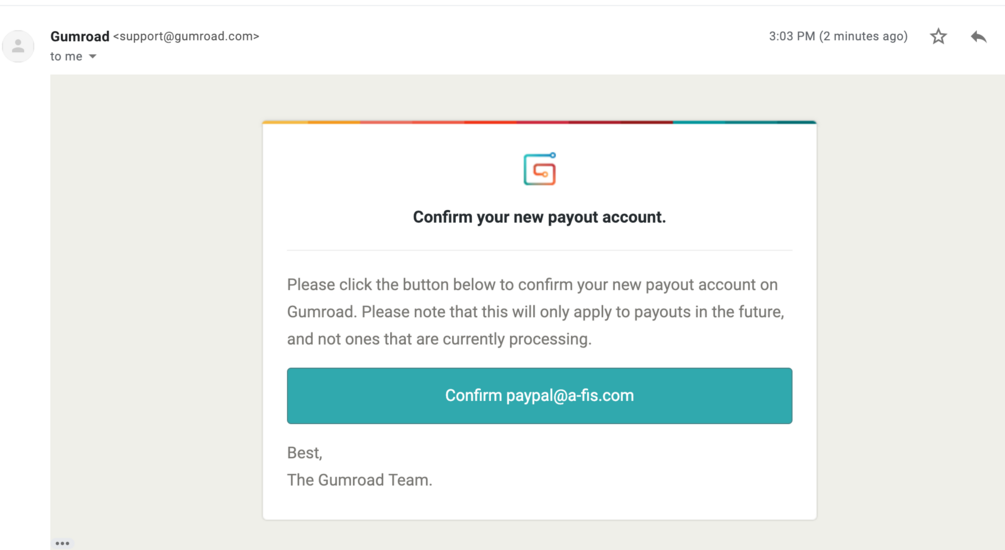Star this Gumroad email

pyautogui.click(x=938, y=37)
